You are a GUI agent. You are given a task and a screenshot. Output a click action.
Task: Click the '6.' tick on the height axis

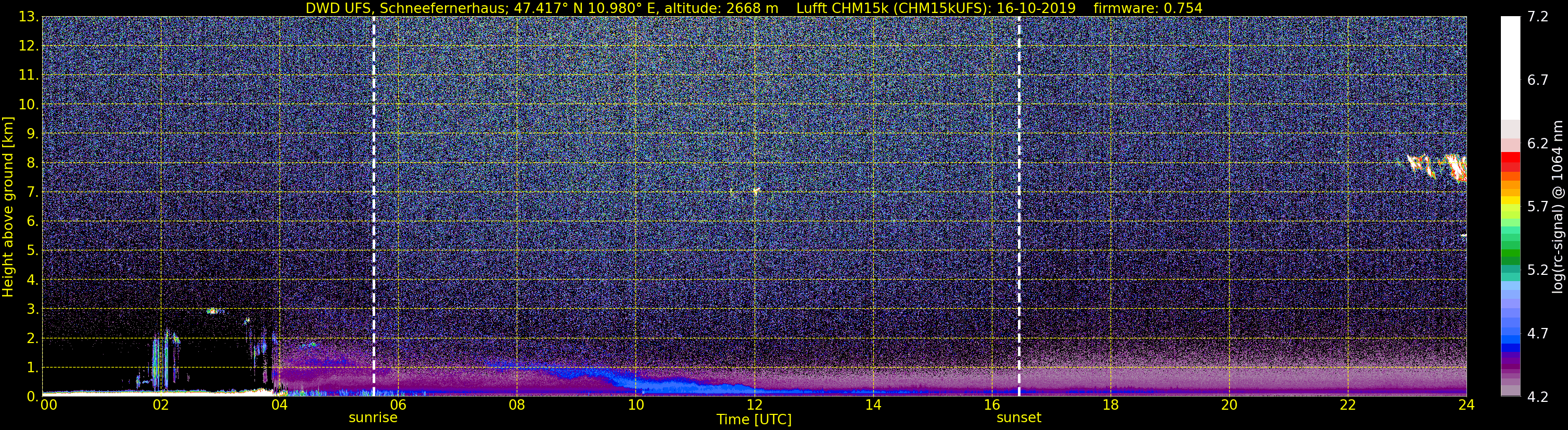coord(32,222)
